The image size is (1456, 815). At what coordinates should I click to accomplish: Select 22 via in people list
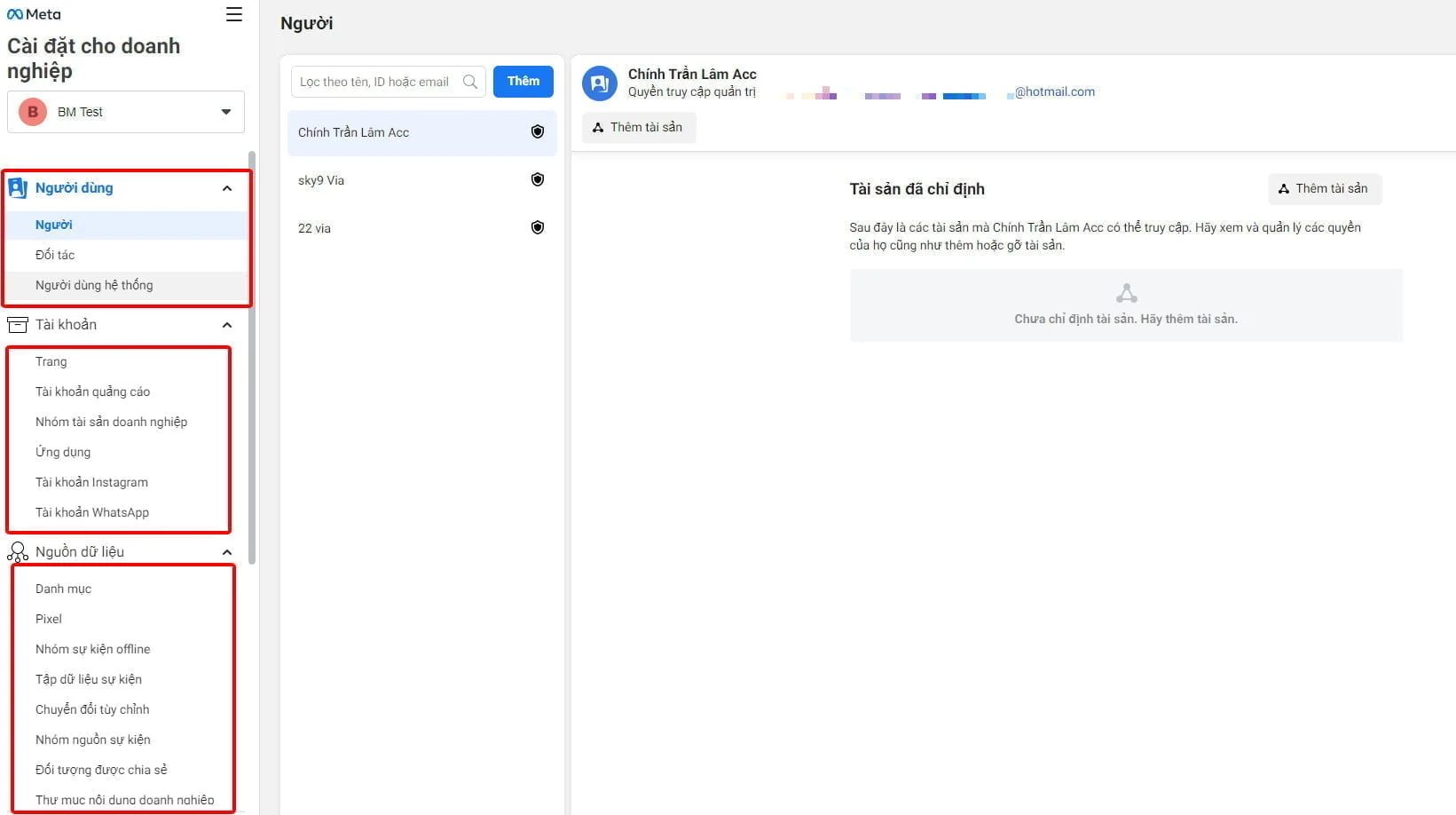pyautogui.click(x=422, y=228)
